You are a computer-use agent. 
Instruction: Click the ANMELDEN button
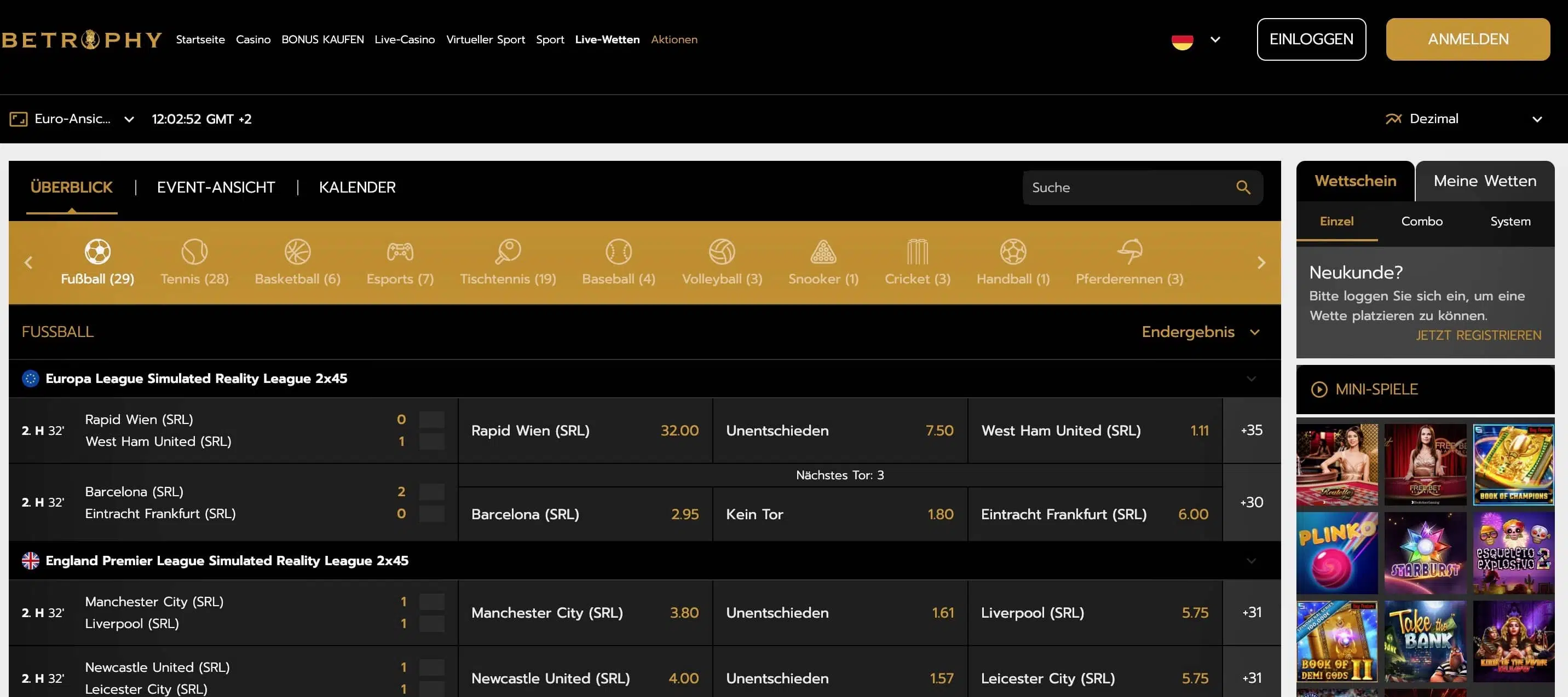[x=1468, y=39]
